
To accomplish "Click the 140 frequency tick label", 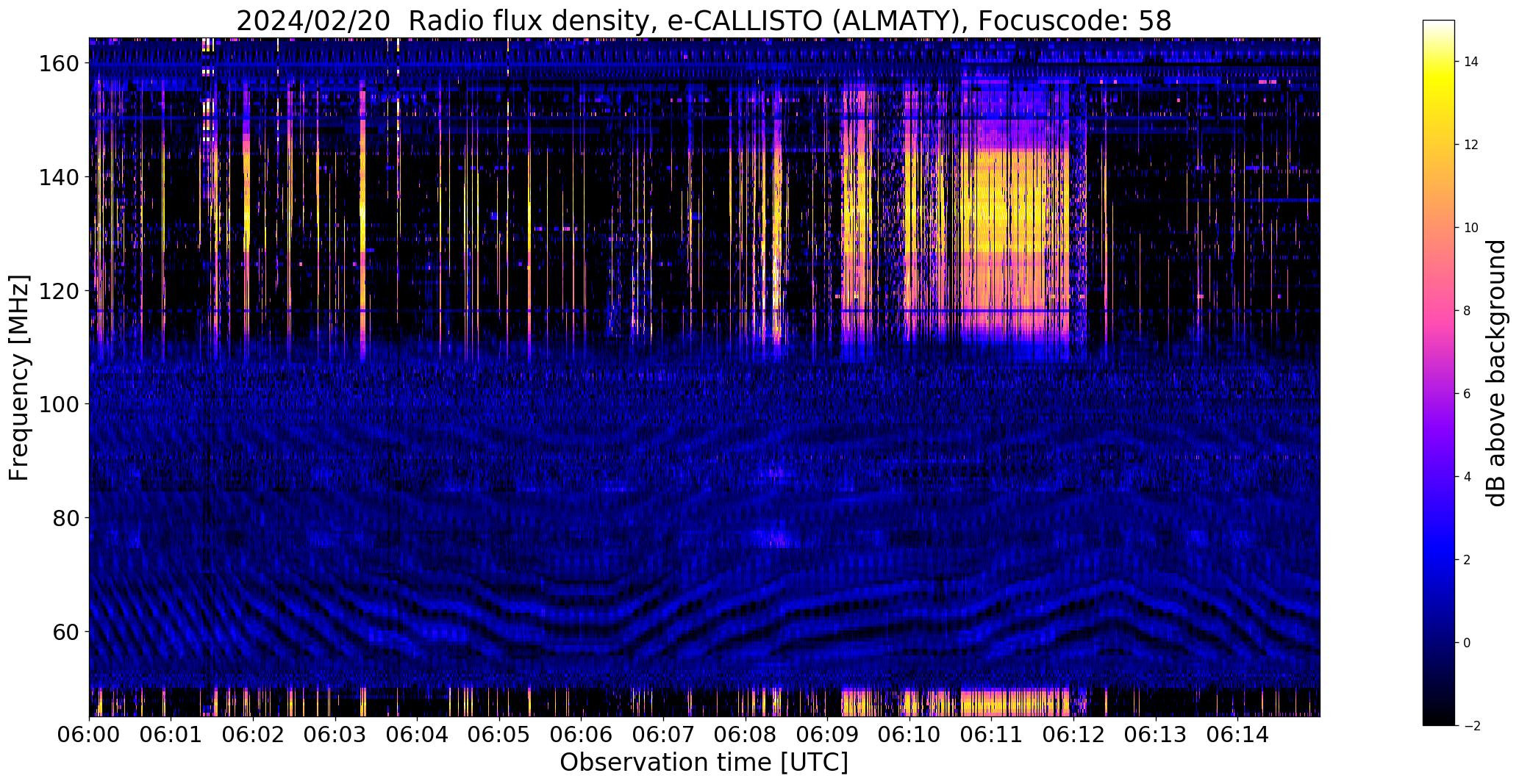I will pos(58,177).
